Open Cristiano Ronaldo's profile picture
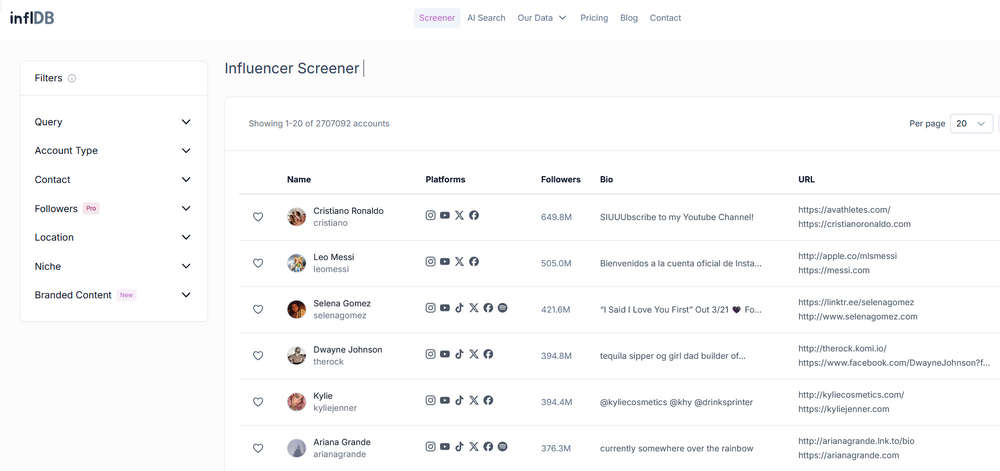 click(297, 217)
